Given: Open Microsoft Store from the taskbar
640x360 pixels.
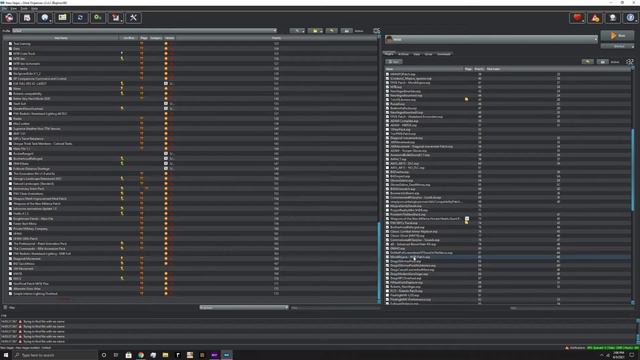Looking at the screenshot, I should 129,355.
